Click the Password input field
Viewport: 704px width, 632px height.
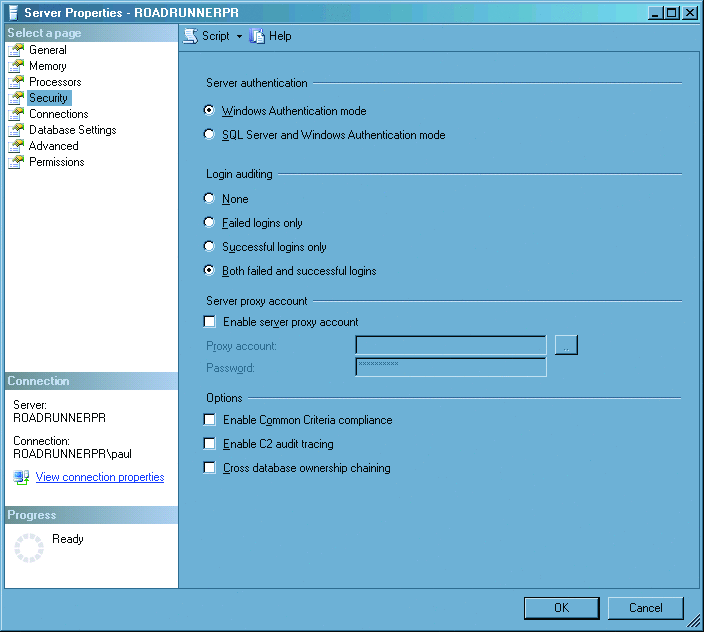pyautogui.click(x=451, y=367)
